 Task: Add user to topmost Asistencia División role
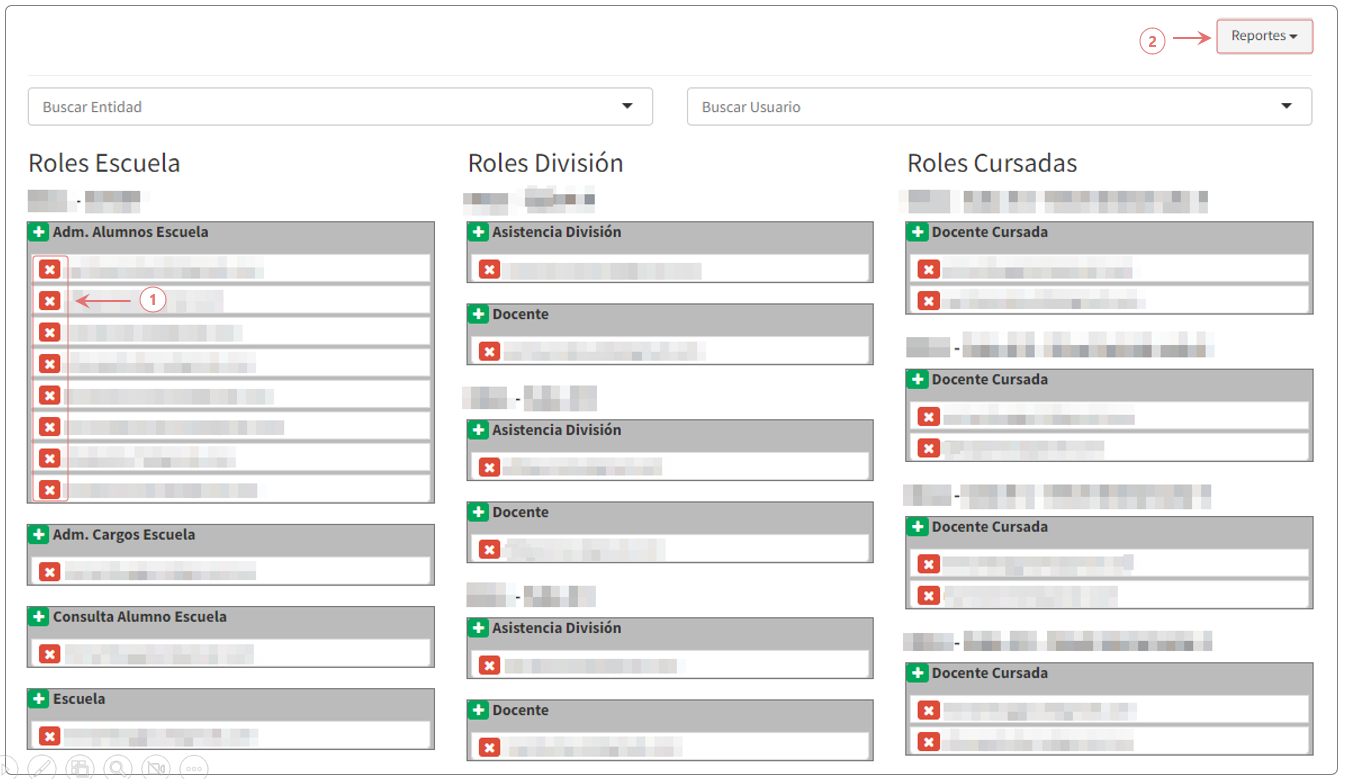click(478, 232)
